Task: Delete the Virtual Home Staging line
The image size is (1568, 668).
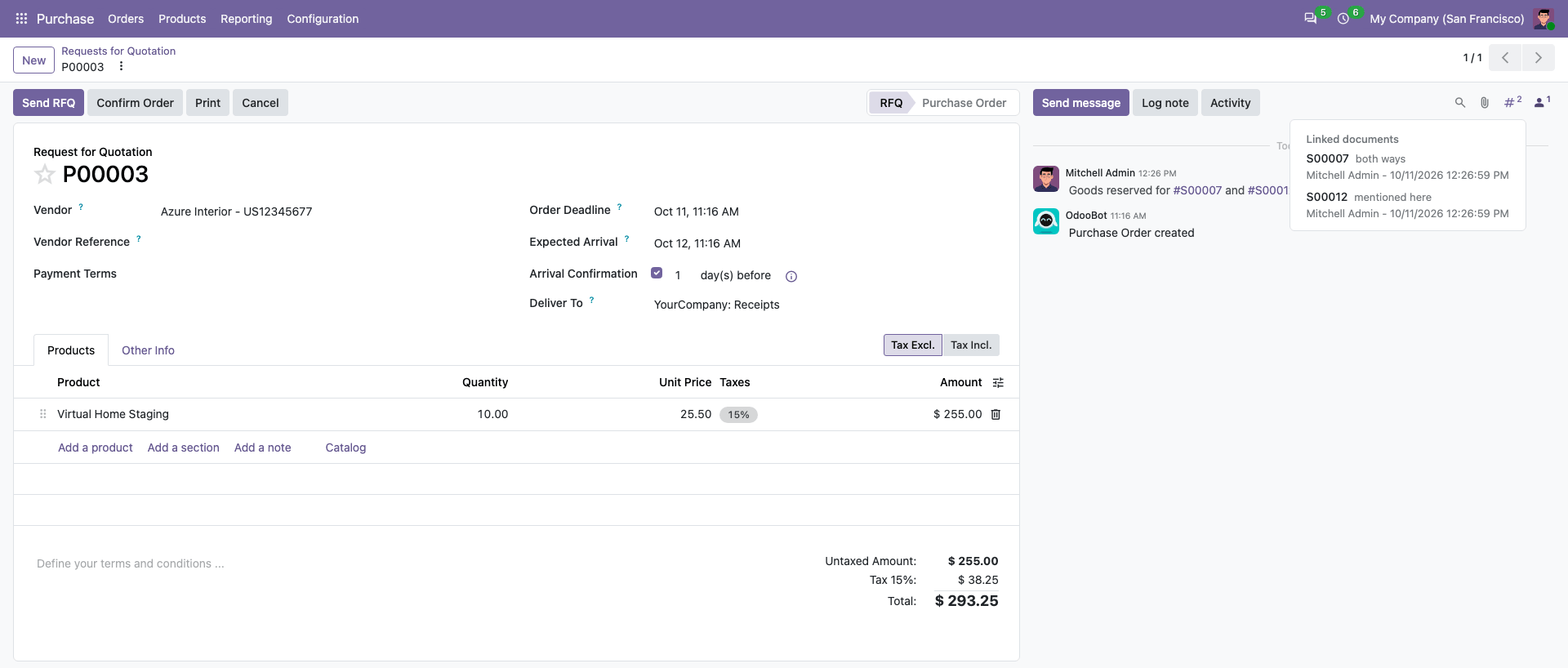Action: click(996, 415)
